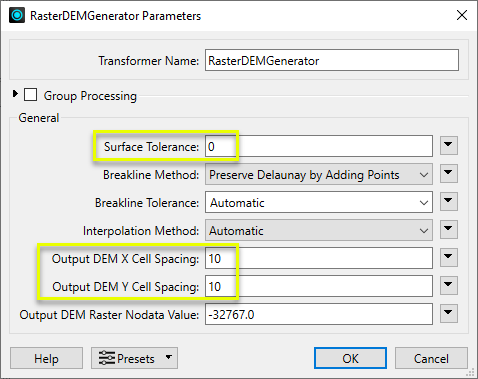This screenshot has width=478, height=379.
Task: Open the Breakline Tolerance options arrow menu
Action: 449,202
